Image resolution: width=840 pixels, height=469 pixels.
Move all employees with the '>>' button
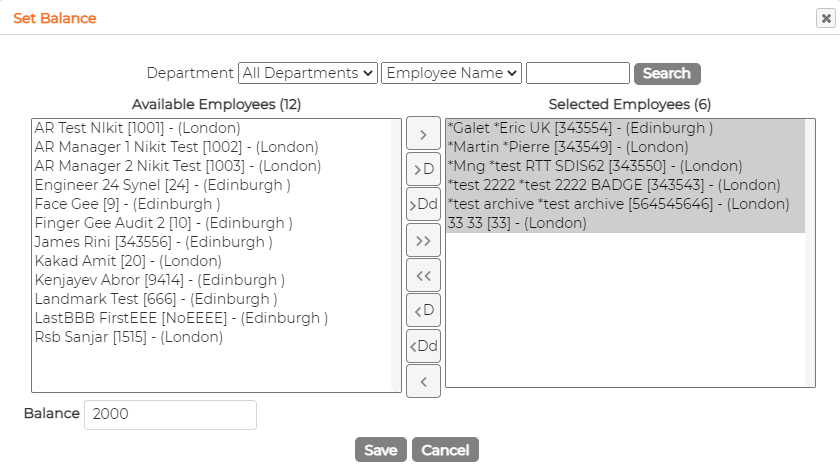[423, 240]
